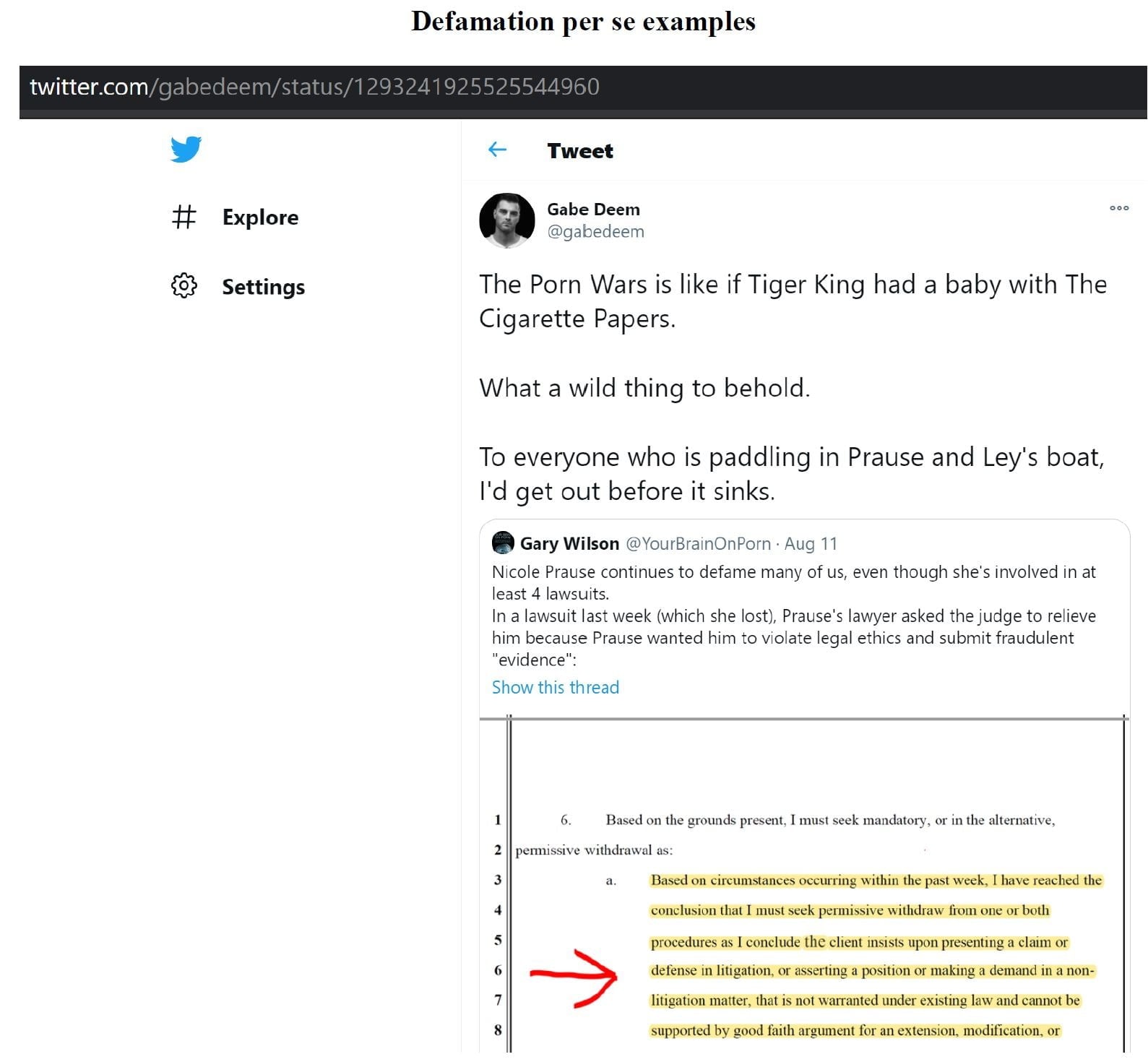1148x1062 pixels.
Task: Click the Gabe Deem display name
Action: point(593,210)
